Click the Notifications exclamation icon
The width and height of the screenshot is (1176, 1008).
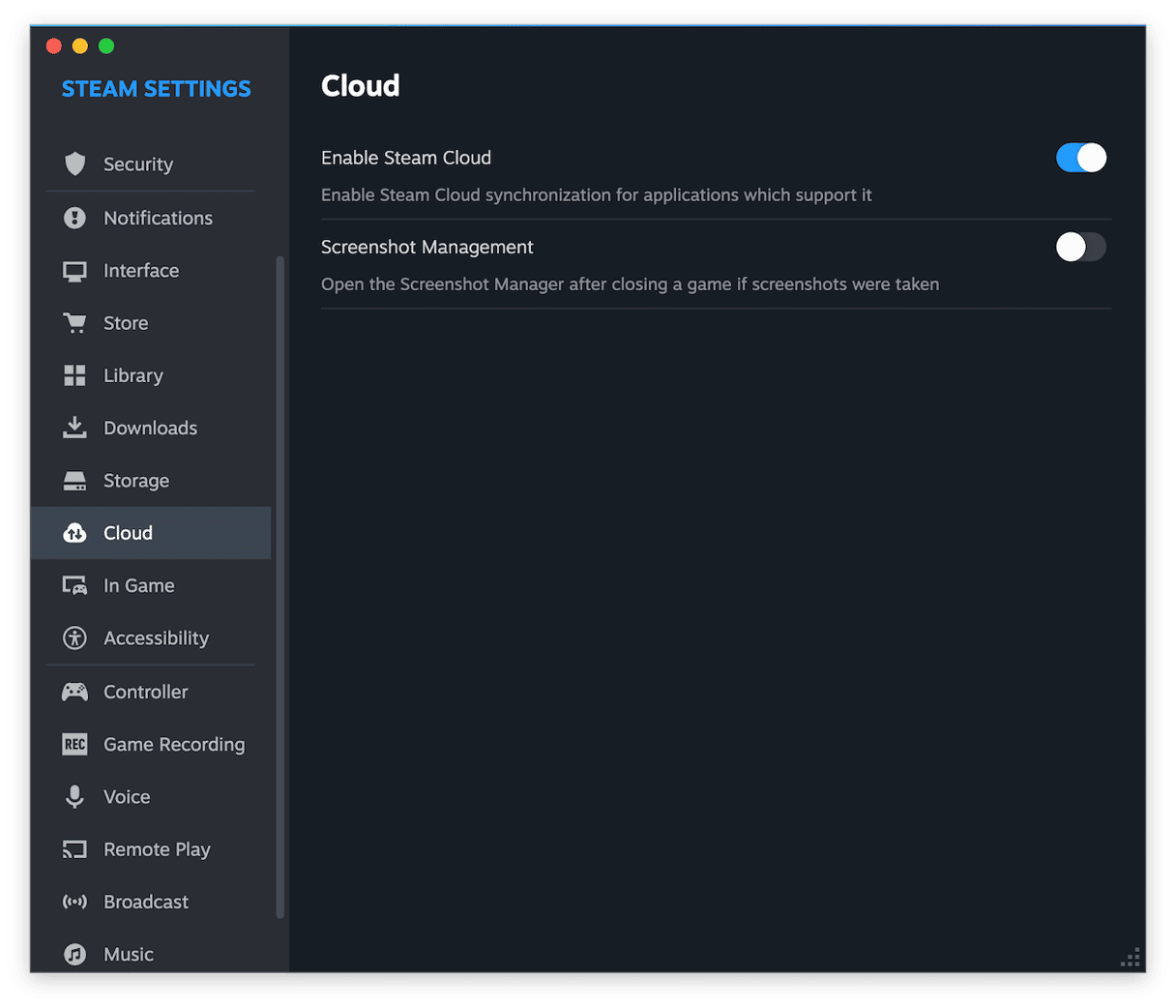(74, 218)
